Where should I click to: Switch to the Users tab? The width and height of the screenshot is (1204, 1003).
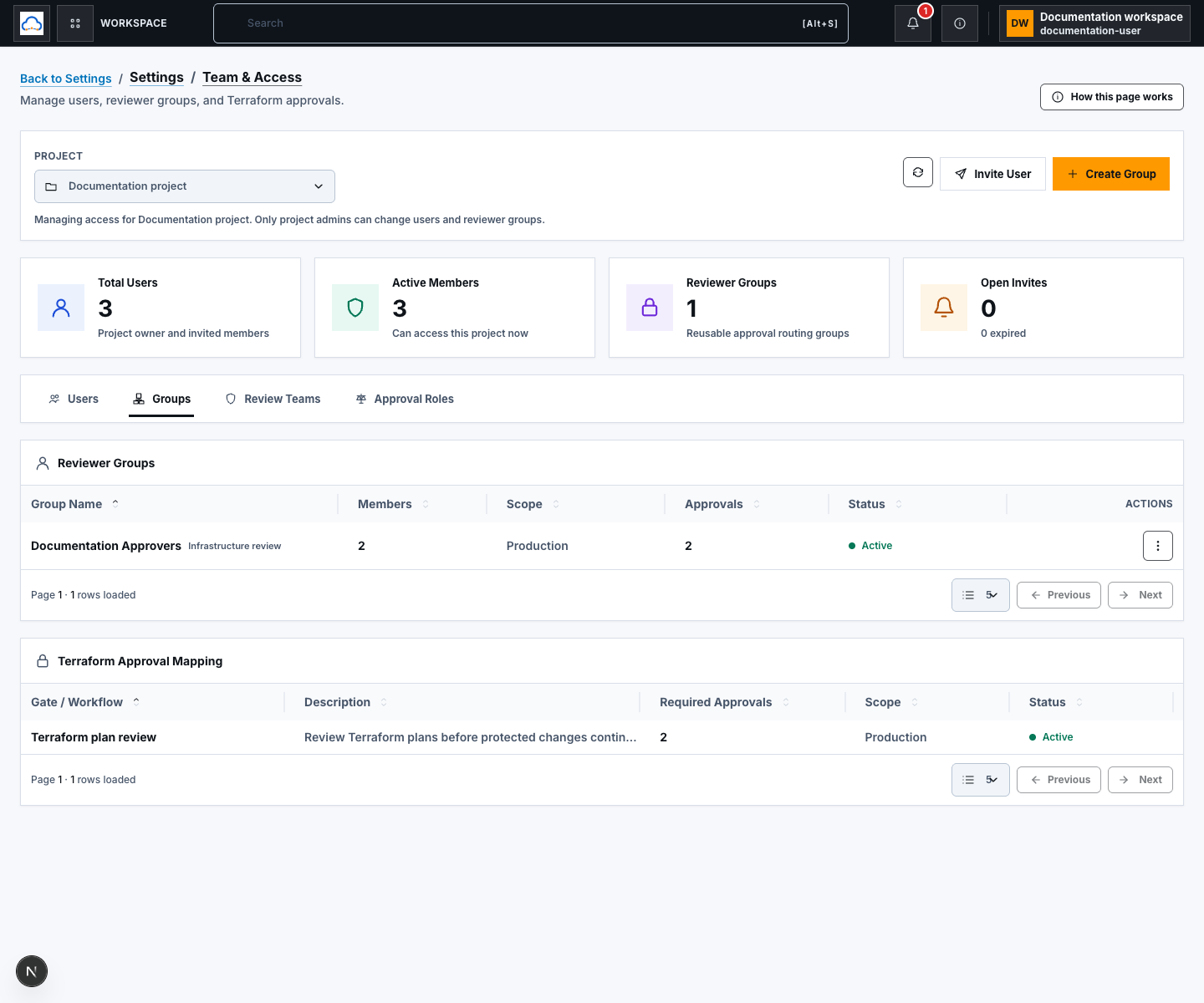coord(74,399)
